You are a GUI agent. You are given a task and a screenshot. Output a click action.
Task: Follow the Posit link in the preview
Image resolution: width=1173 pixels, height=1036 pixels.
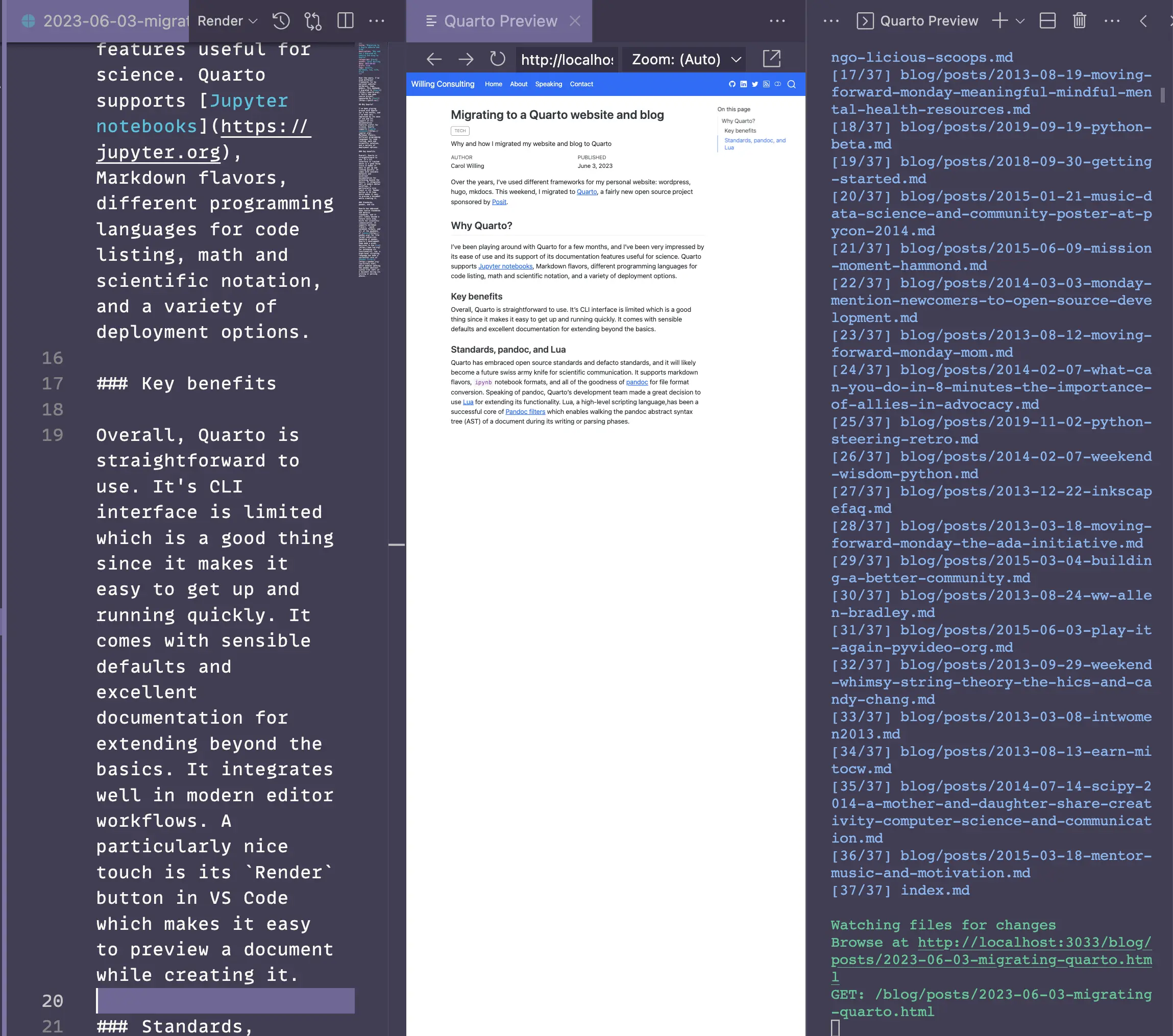click(x=499, y=202)
